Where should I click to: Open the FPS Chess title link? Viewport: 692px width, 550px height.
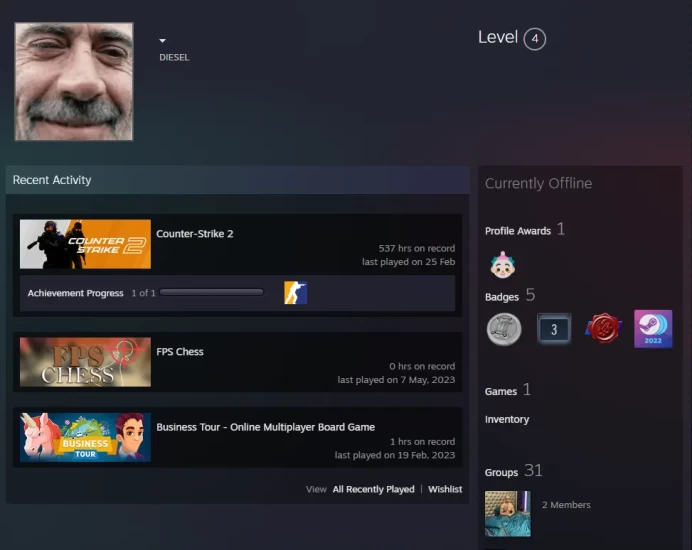[x=180, y=352]
